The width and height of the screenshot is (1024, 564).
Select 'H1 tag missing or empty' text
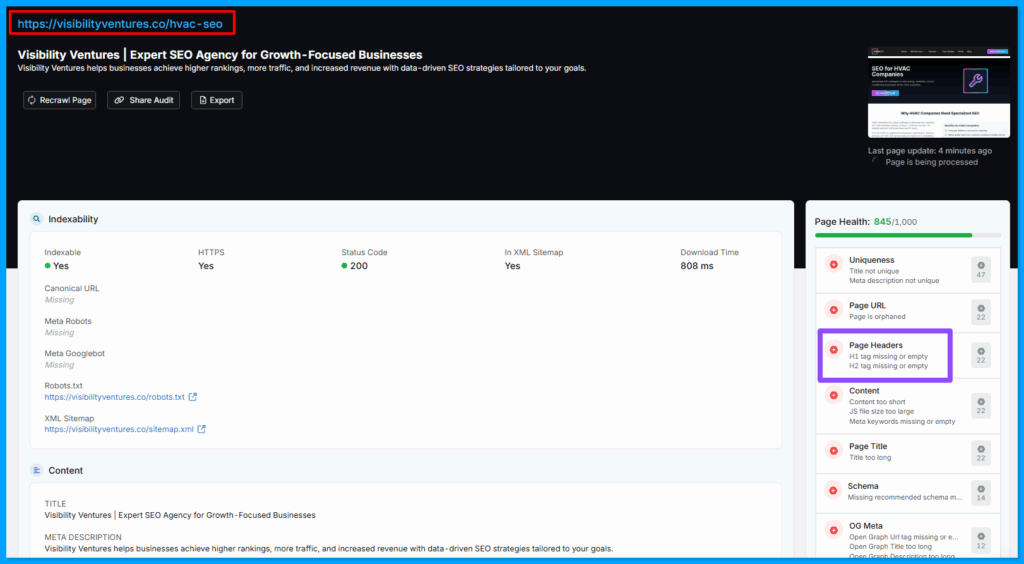[x=888, y=356]
